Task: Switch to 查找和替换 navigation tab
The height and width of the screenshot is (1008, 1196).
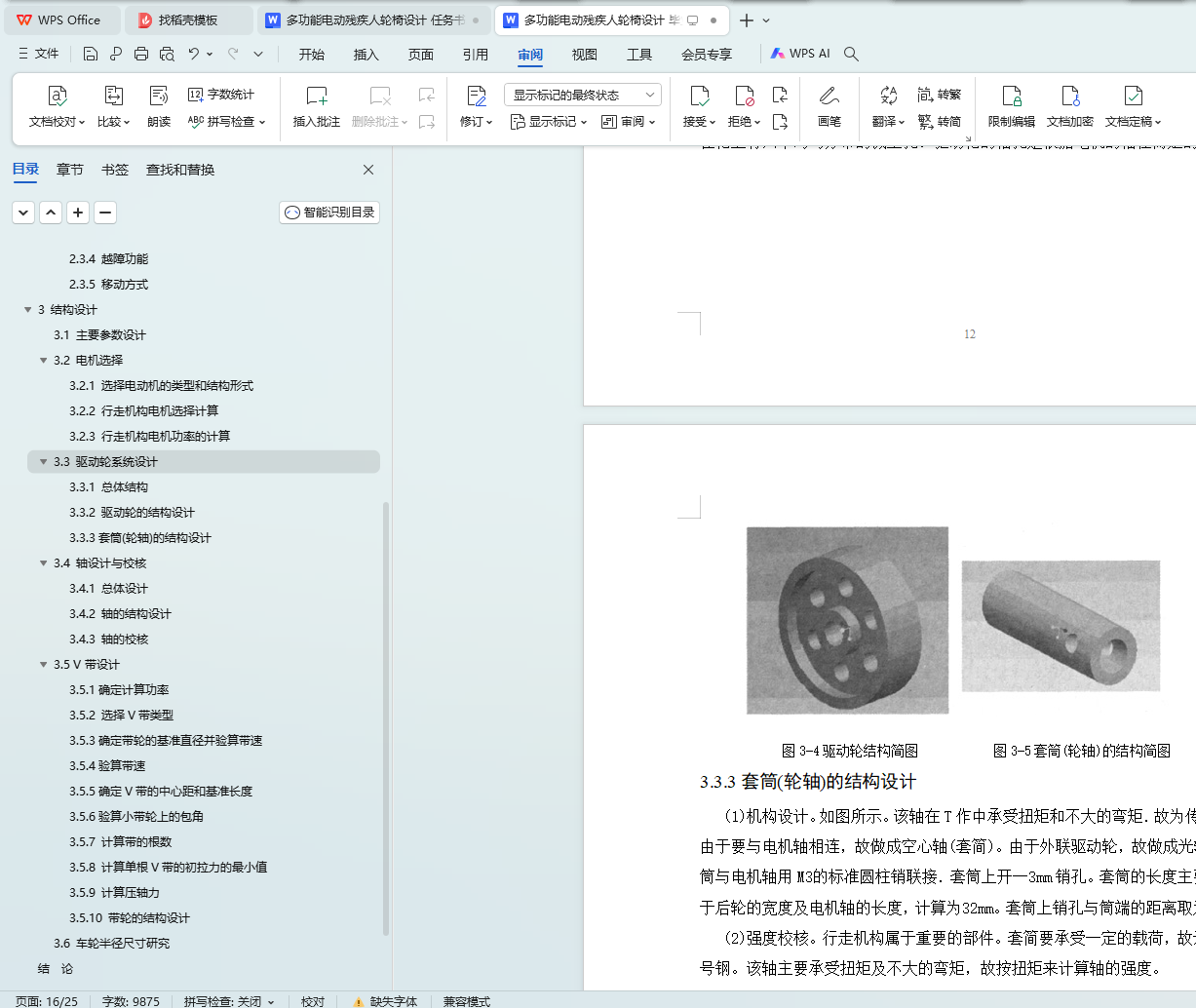Action: [x=180, y=170]
